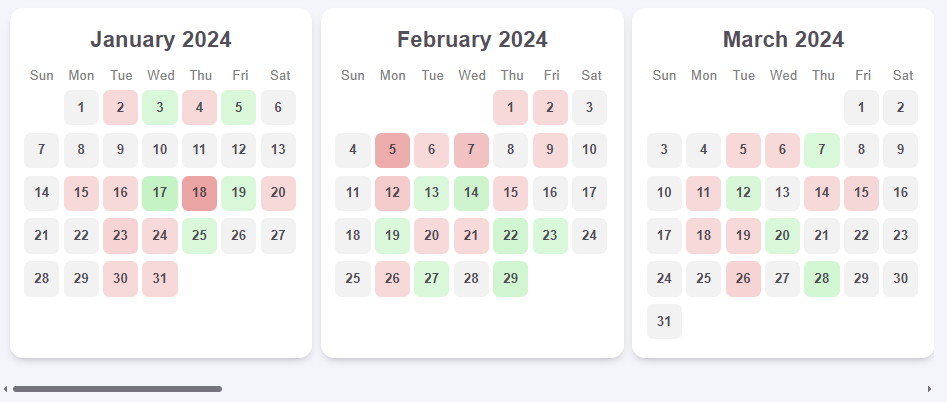Click the March 2024 month heading
This screenshot has height=402, width=947.
[783, 40]
